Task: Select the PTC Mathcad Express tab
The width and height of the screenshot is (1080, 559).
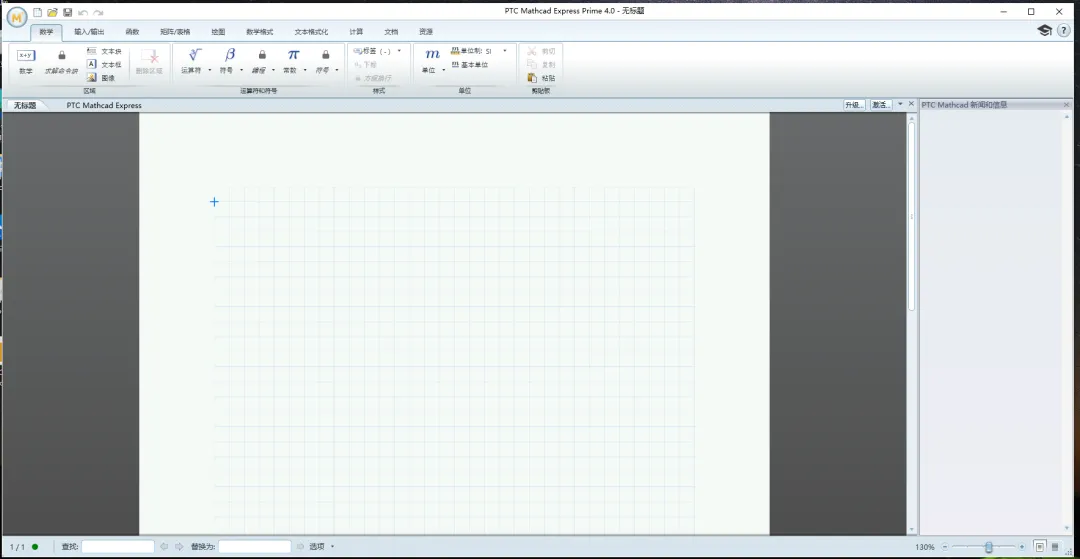Action: tap(104, 105)
